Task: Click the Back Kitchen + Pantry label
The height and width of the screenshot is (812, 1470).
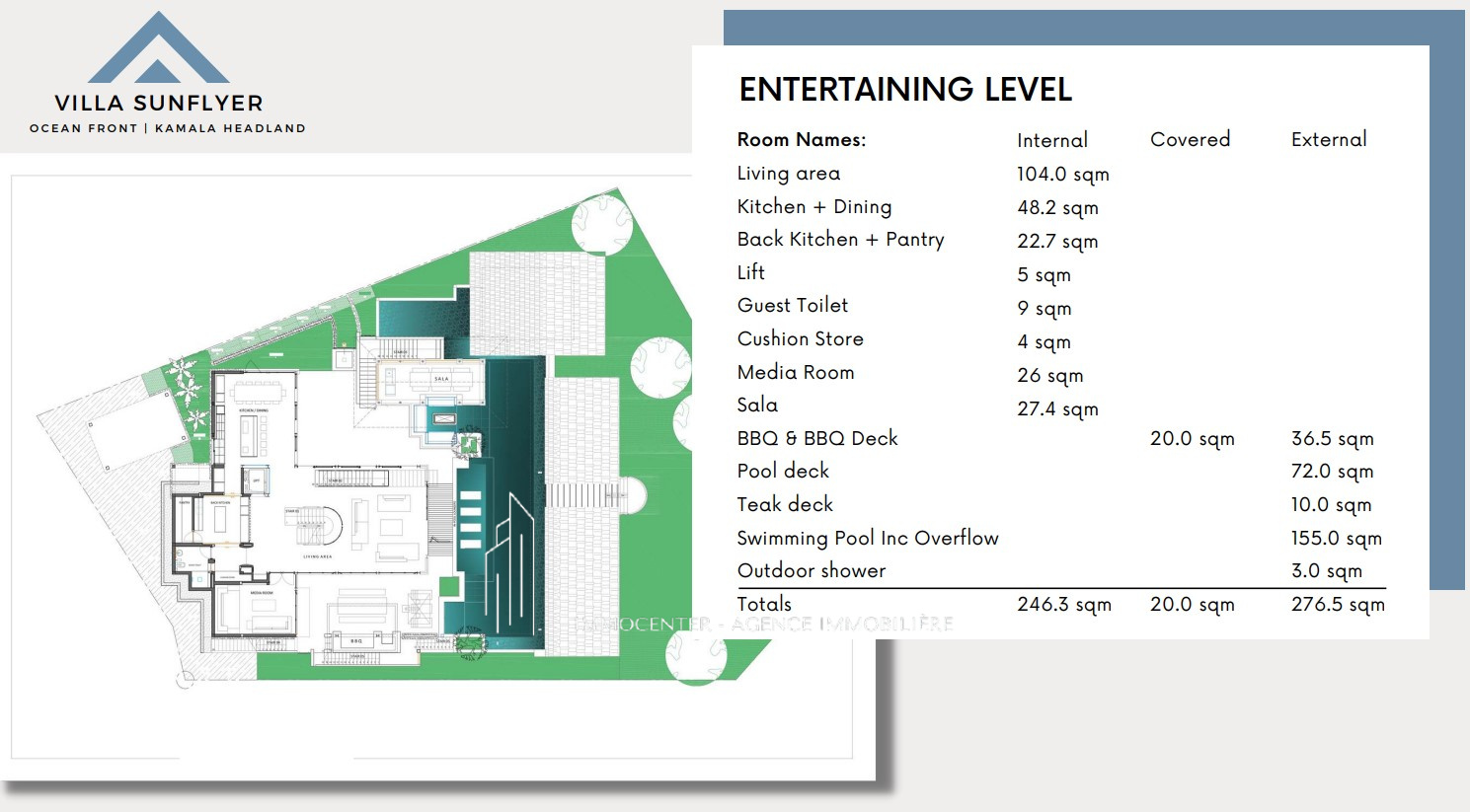Action: (840, 240)
